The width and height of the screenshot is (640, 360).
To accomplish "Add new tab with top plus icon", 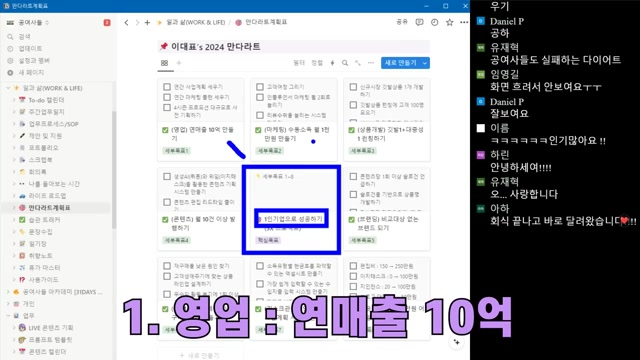I will [x=147, y=22].
